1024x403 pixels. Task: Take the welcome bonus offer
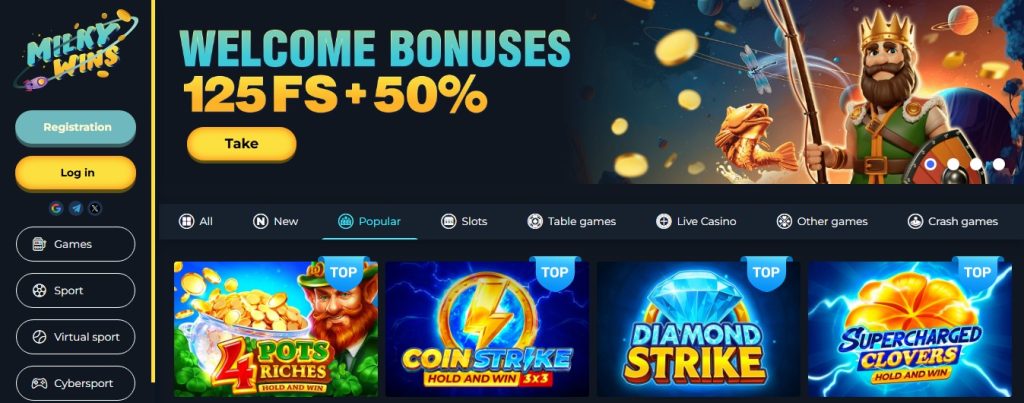tap(242, 144)
